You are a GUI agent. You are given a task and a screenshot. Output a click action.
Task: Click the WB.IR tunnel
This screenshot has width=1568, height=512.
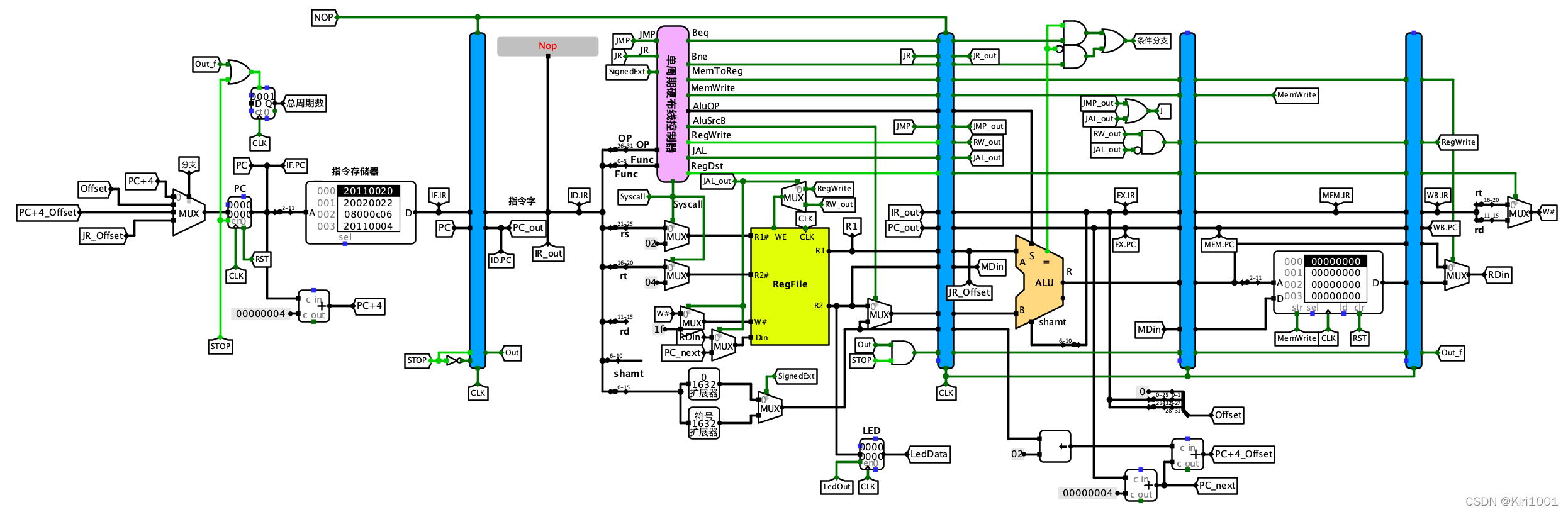coord(1437,196)
